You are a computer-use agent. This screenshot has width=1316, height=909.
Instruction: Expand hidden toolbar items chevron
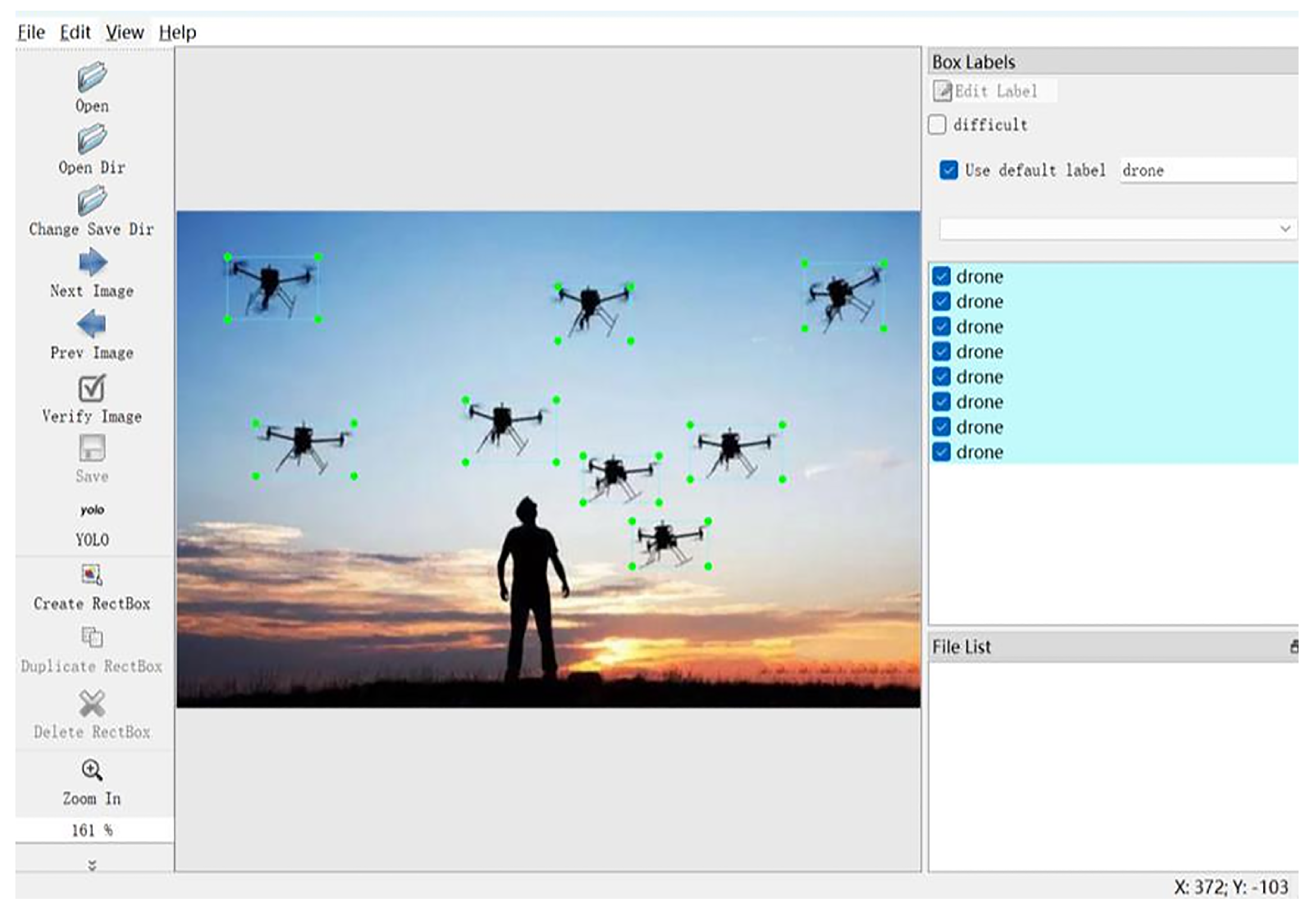92,865
